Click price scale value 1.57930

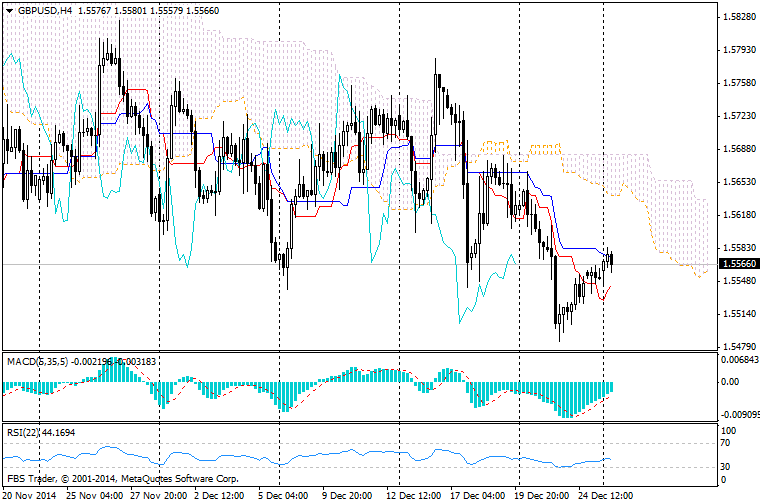click(739, 50)
